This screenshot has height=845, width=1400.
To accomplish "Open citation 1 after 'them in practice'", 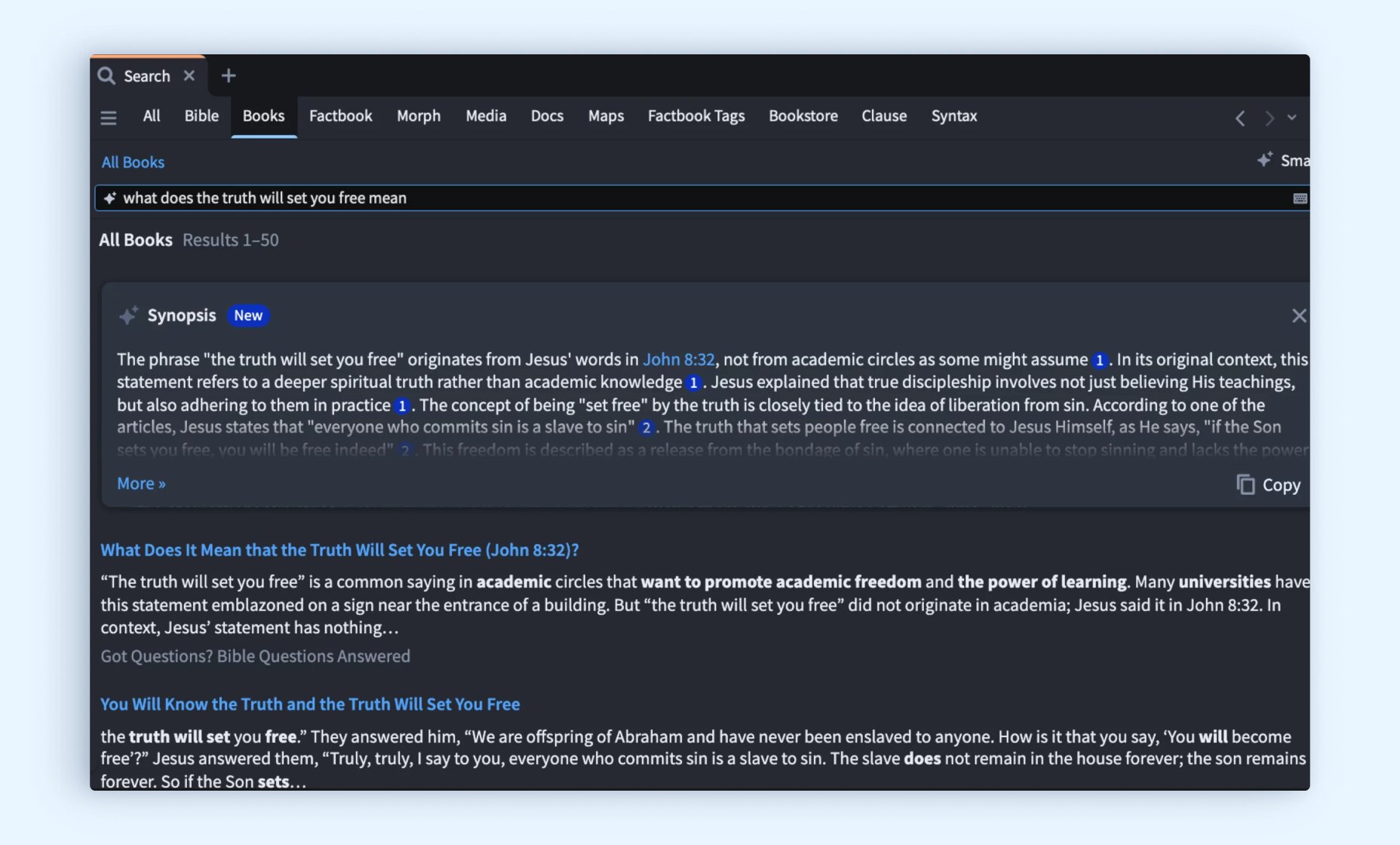I will pos(402,406).
